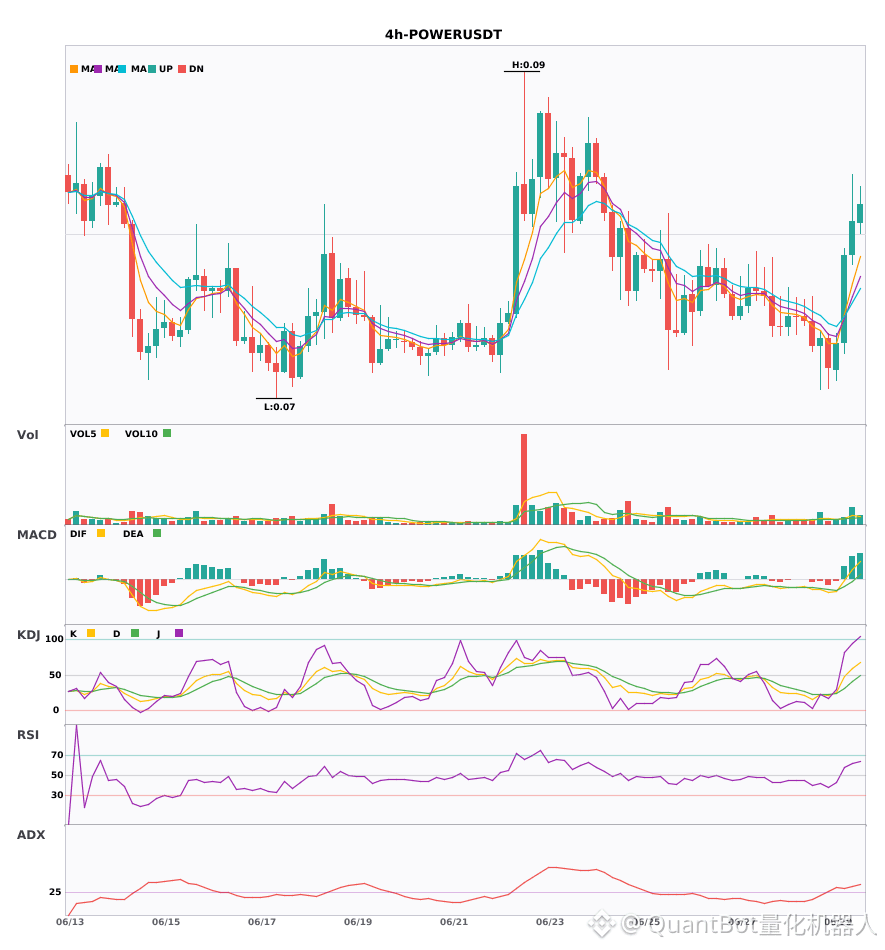
Task: Click the purple MA legend swatch
Action: pyautogui.click(x=98, y=69)
